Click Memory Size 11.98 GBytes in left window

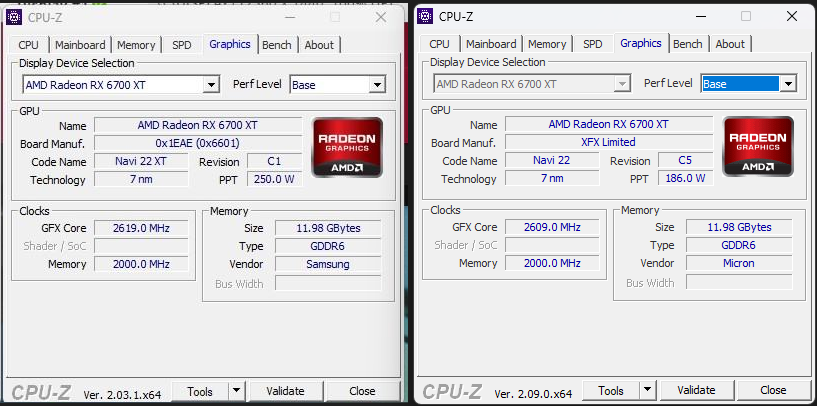click(x=328, y=228)
